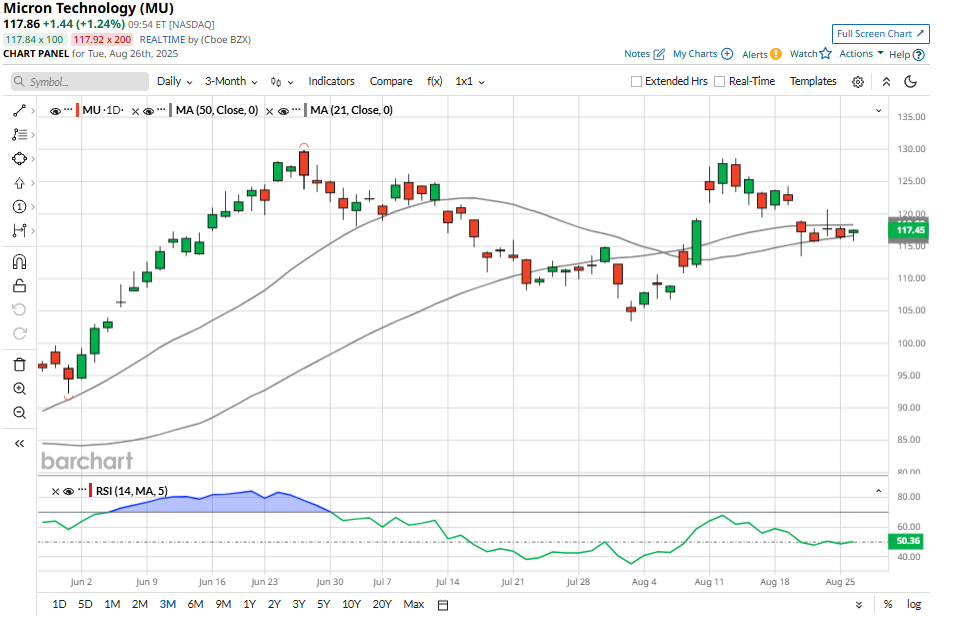
Task: Select the measure range tool
Action: coord(19,230)
